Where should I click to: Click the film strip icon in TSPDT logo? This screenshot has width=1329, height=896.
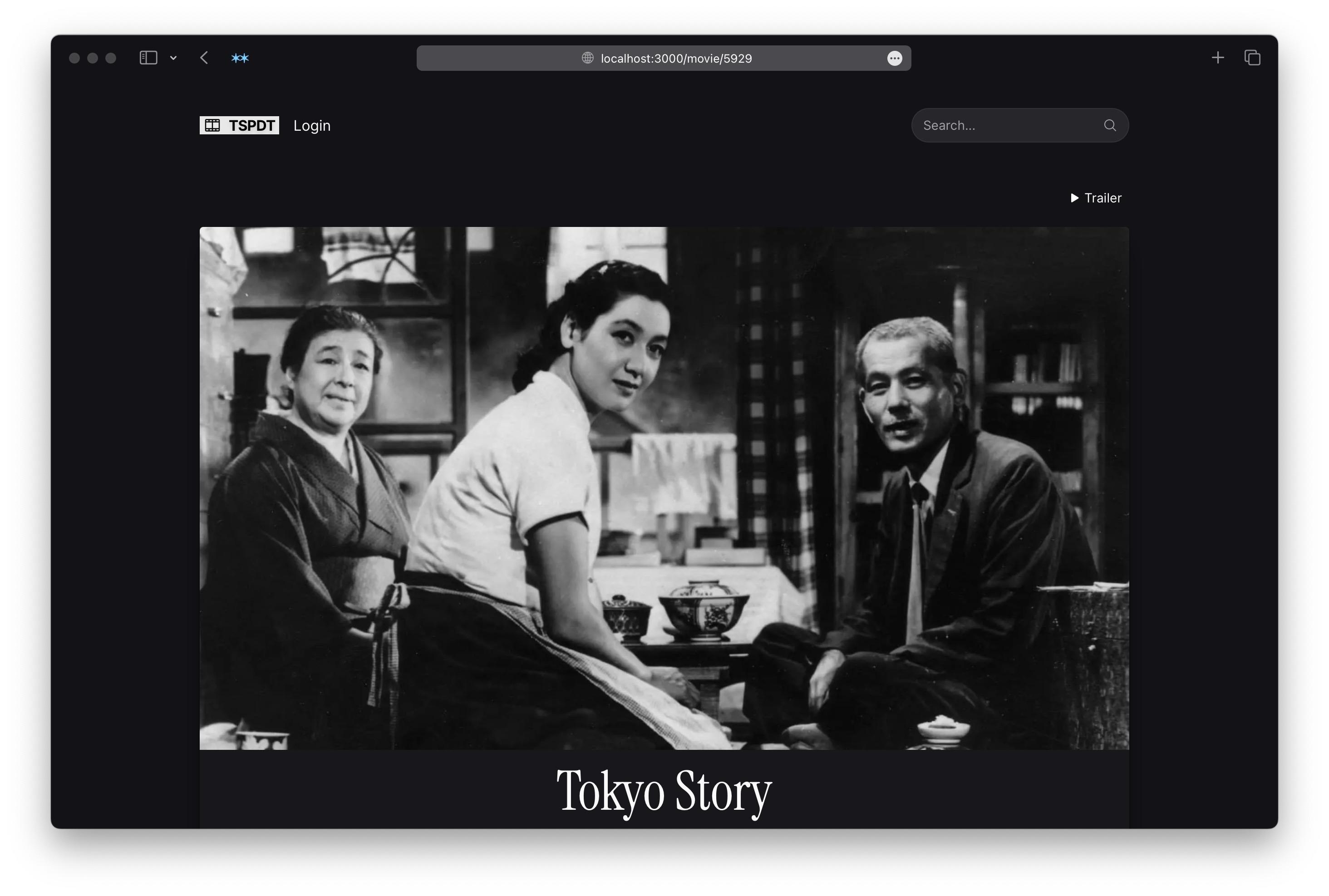212,125
